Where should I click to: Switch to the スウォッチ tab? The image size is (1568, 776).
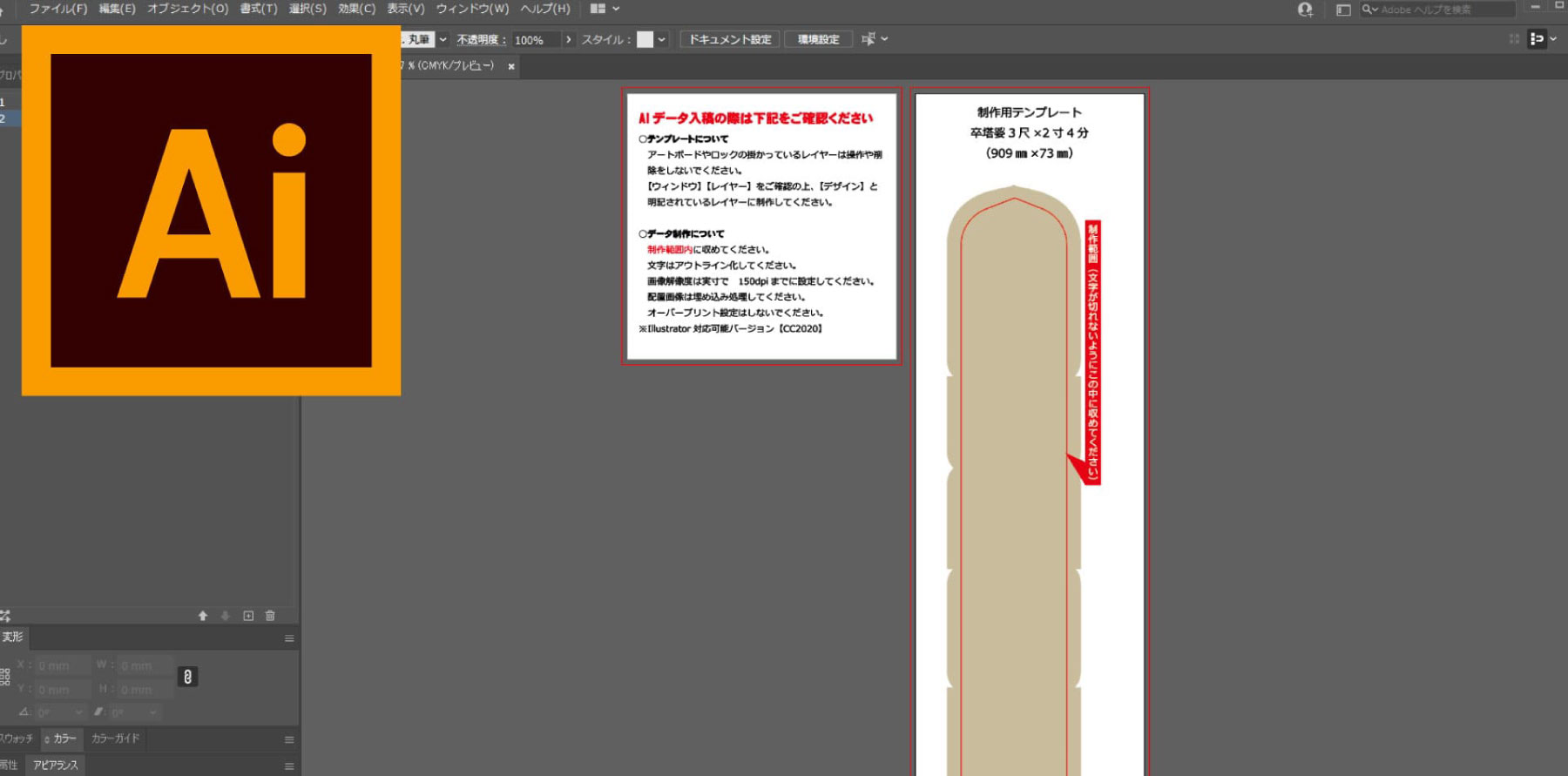(17, 739)
